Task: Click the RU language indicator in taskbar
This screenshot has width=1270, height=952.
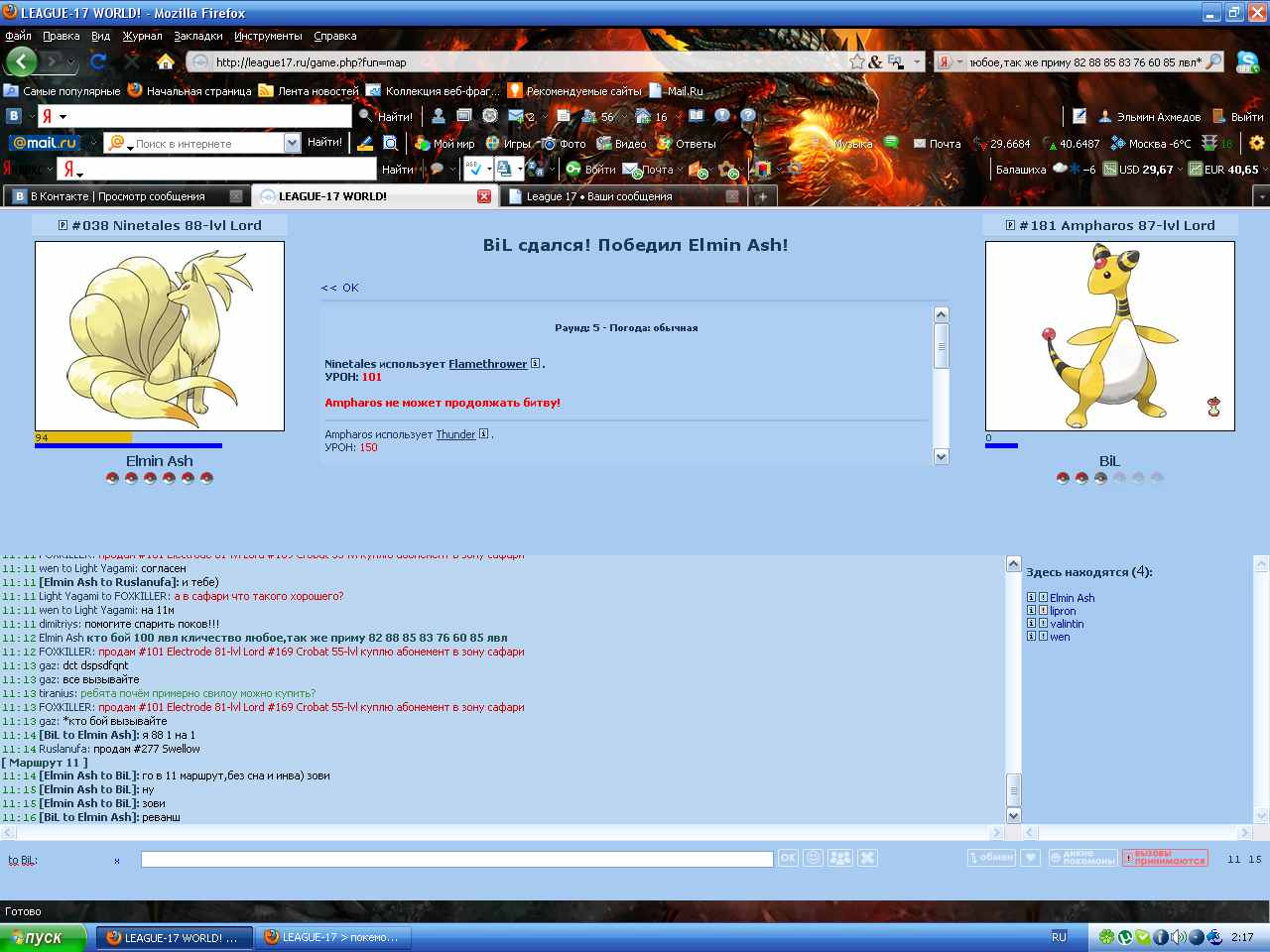Action: 1059,937
